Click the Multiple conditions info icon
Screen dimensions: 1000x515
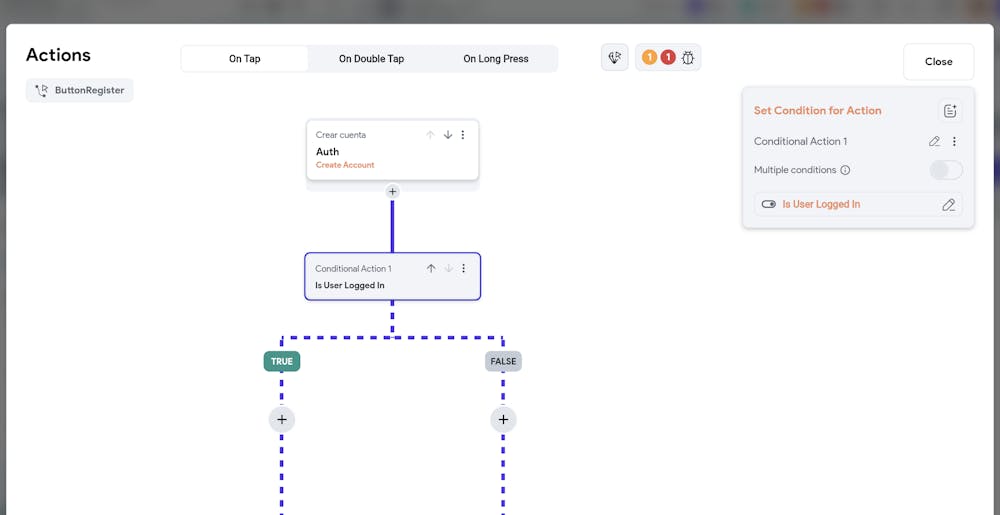845,170
